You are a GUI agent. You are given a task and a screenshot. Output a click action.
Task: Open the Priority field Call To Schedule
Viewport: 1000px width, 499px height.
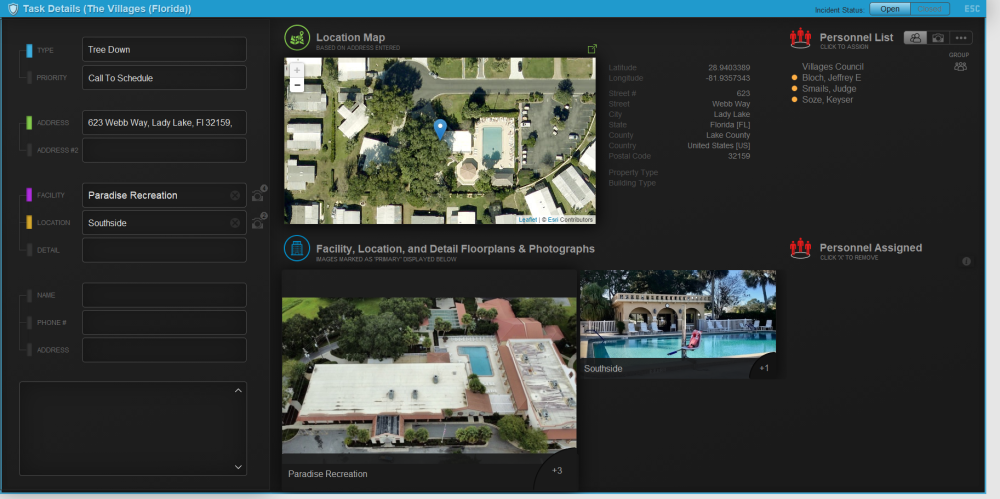pos(164,78)
